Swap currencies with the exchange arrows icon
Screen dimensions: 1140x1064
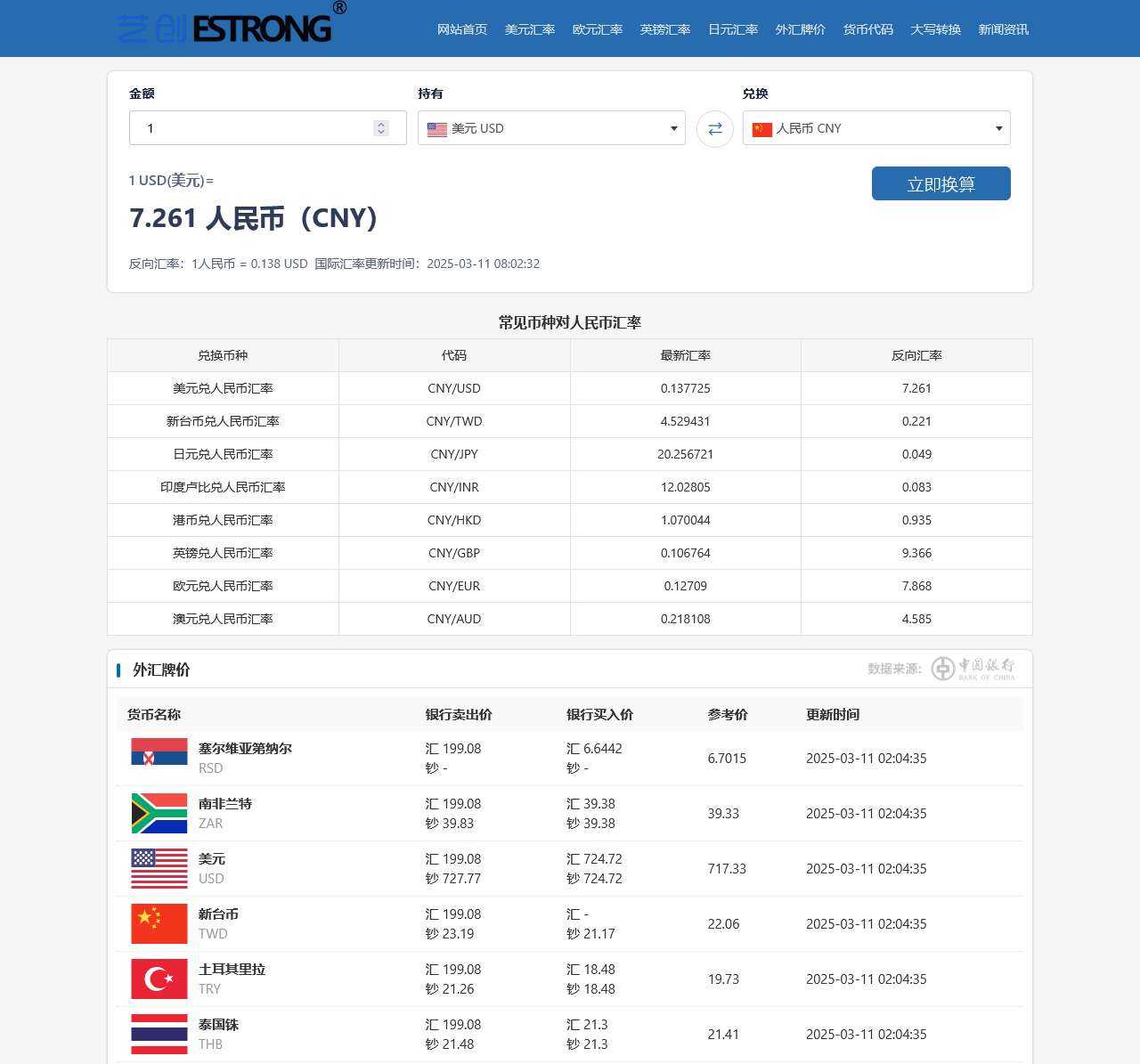click(x=714, y=128)
